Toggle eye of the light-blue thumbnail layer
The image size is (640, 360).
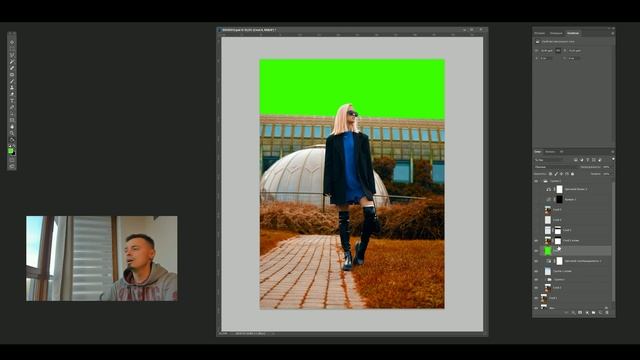click(536, 271)
